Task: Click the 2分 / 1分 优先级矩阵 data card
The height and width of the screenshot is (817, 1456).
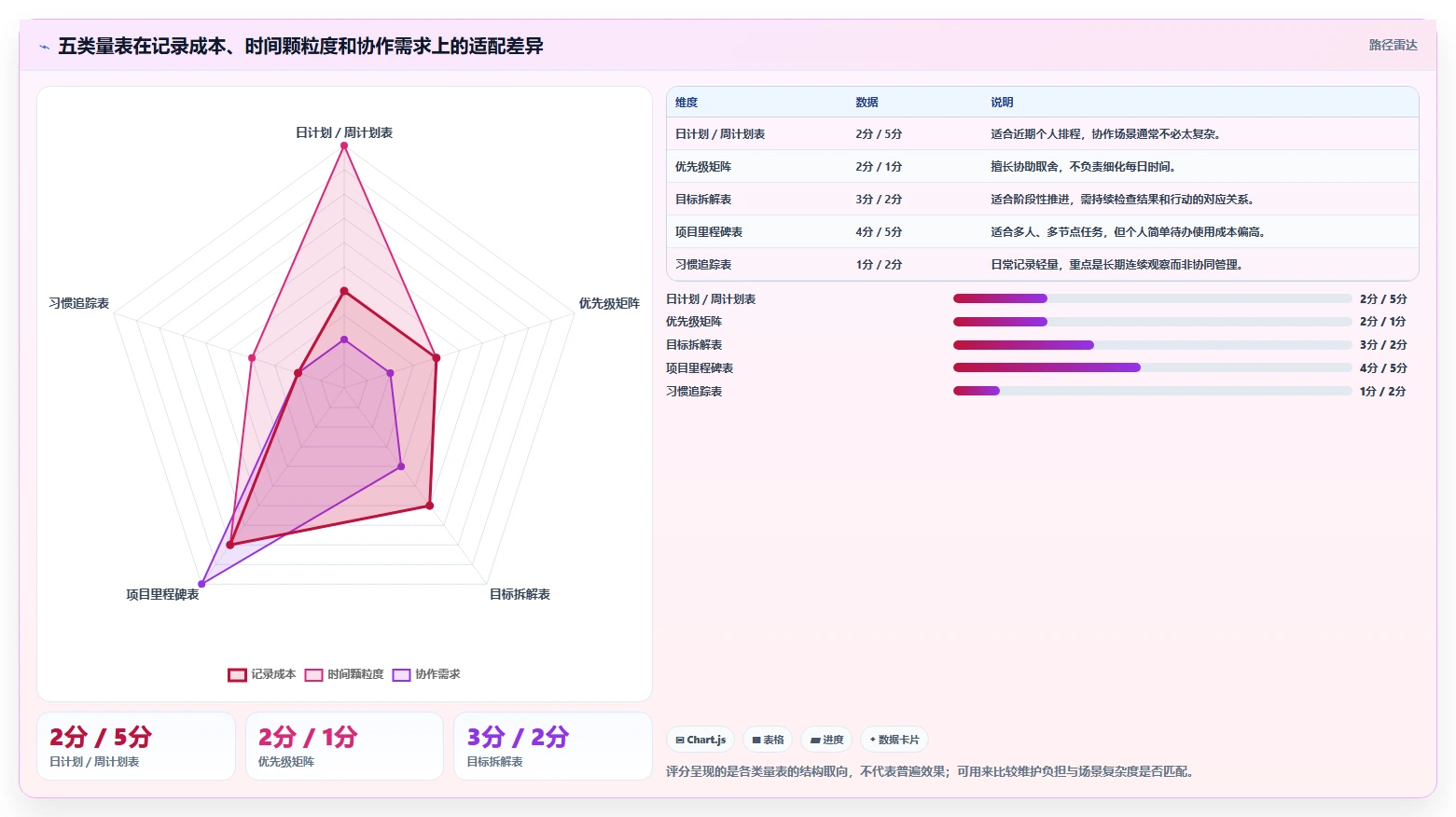Action: coord(344,746)
